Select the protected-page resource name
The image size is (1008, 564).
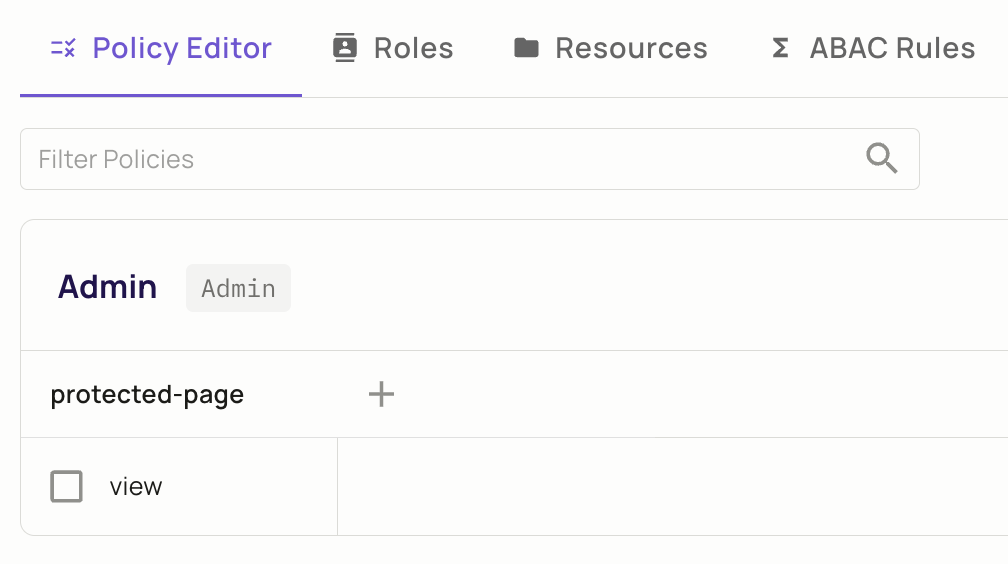(x=147, y=394)
